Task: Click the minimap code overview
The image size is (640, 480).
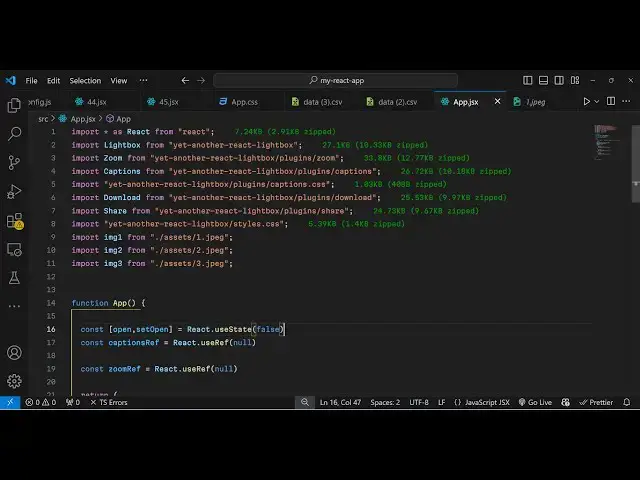Action: [x=607, y=141]
